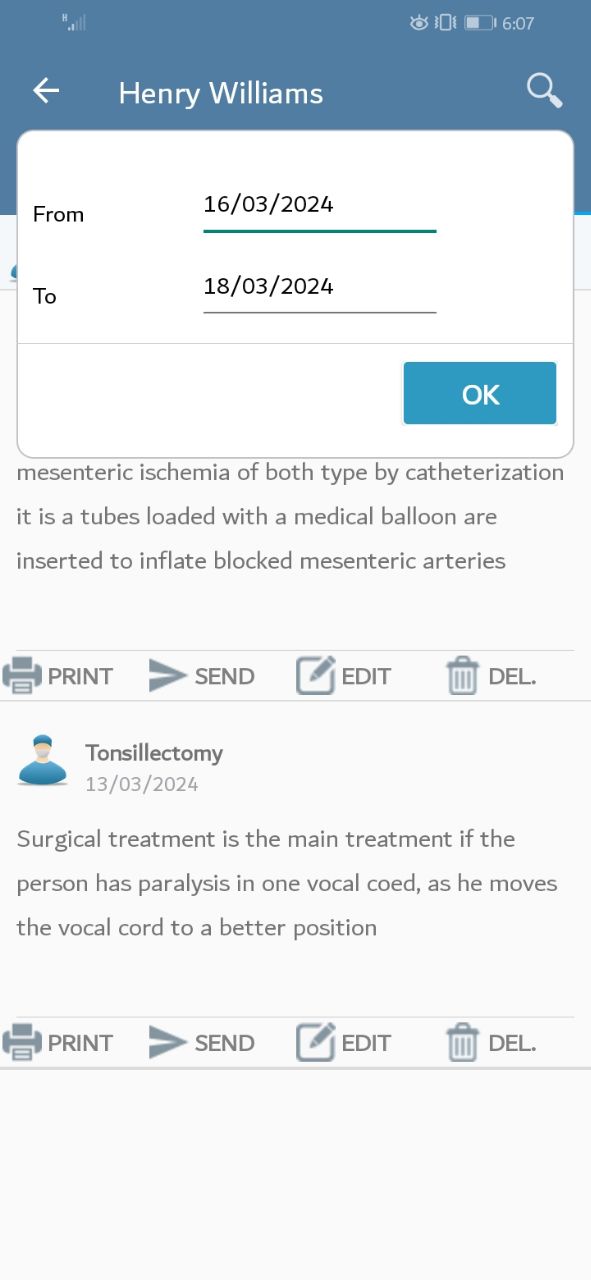Tap the Henry Williams header title
This screenshot has width=591, height=1280.
[221, 93]
